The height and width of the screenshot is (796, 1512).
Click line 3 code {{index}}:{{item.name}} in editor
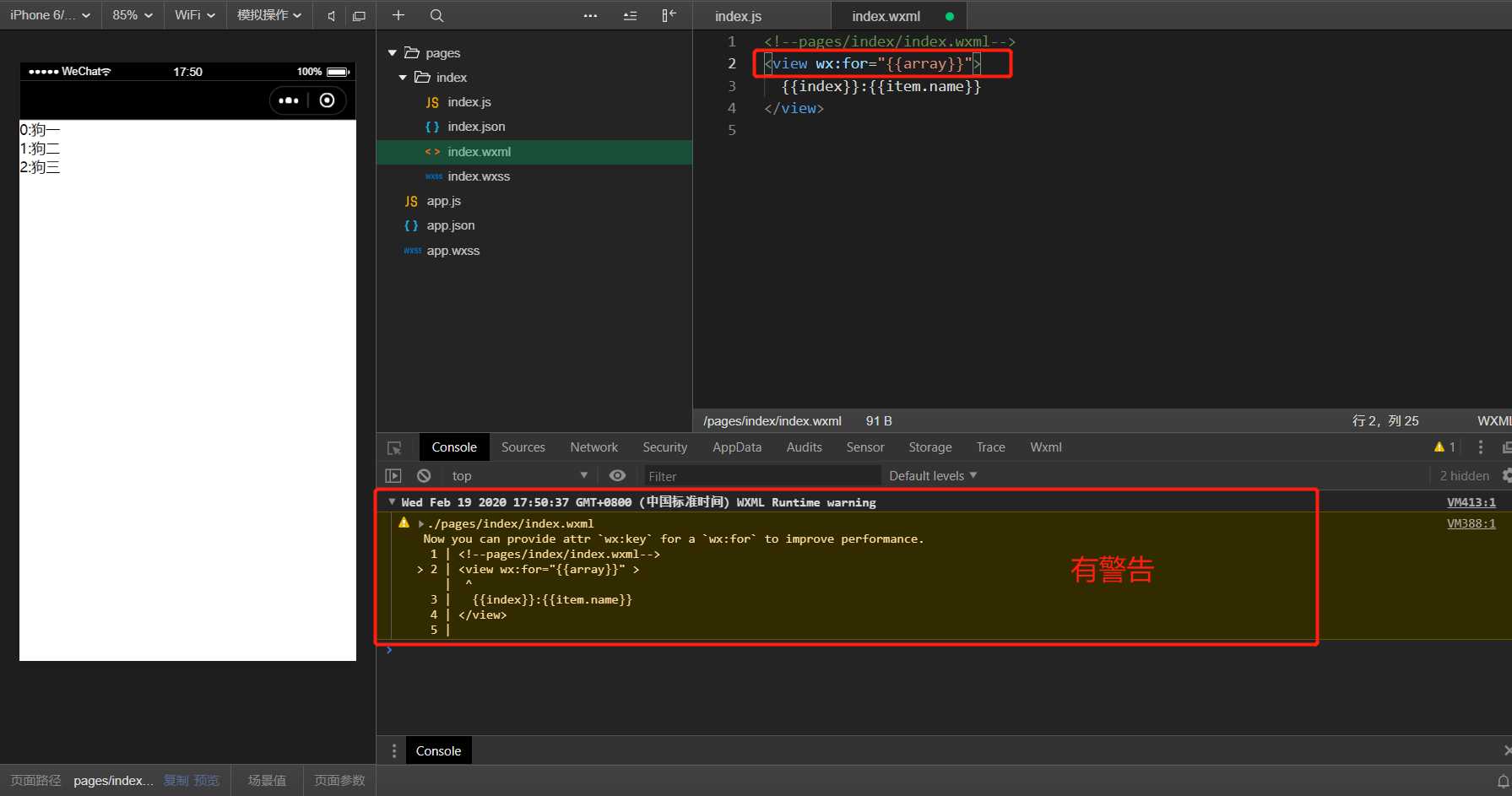tap(881, 86)
